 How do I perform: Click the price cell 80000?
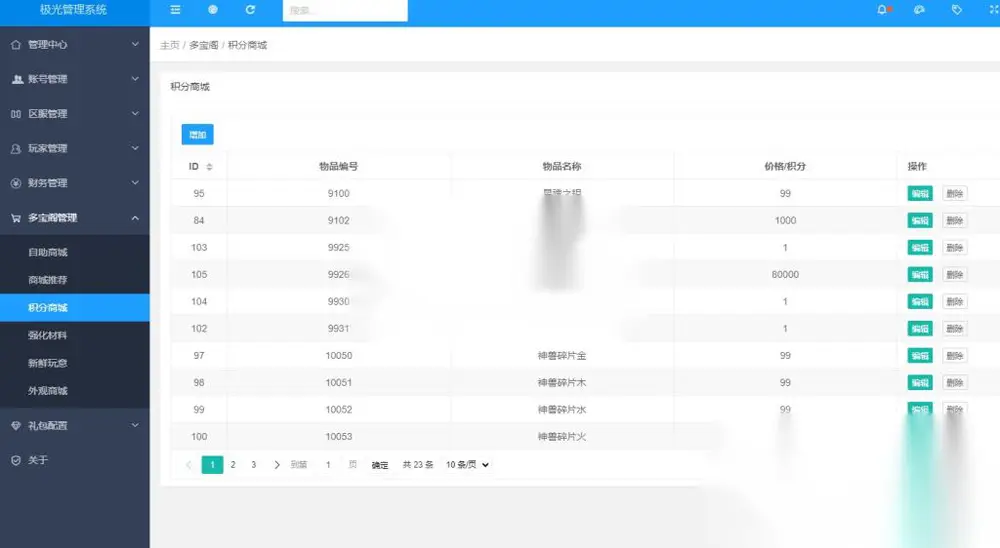[785, 274]
